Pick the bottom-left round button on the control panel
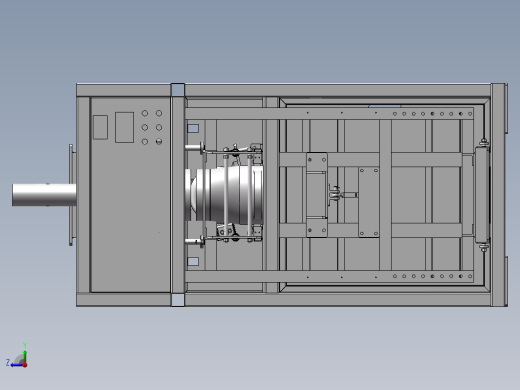520x390 pixels. (145, 142)
